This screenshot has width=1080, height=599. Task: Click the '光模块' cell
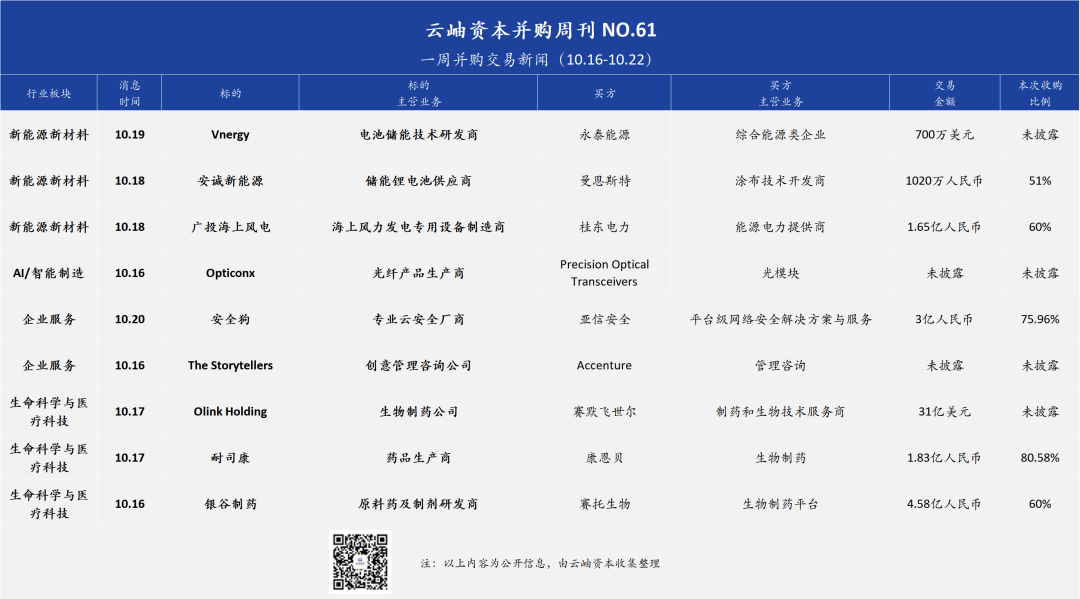[x=780, y=273]
